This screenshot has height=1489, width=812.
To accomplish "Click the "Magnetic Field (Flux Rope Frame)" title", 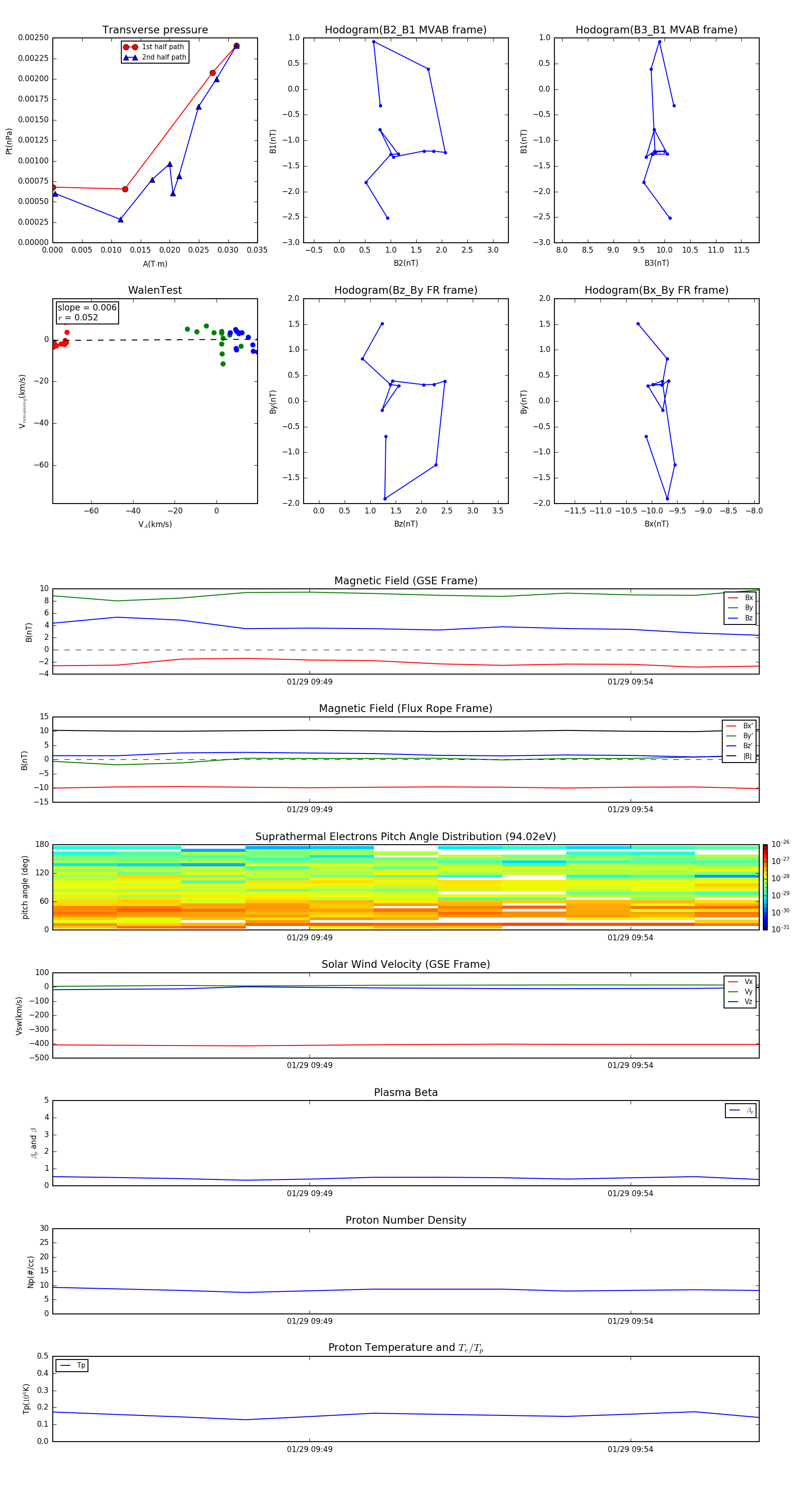I will [406, 709].
